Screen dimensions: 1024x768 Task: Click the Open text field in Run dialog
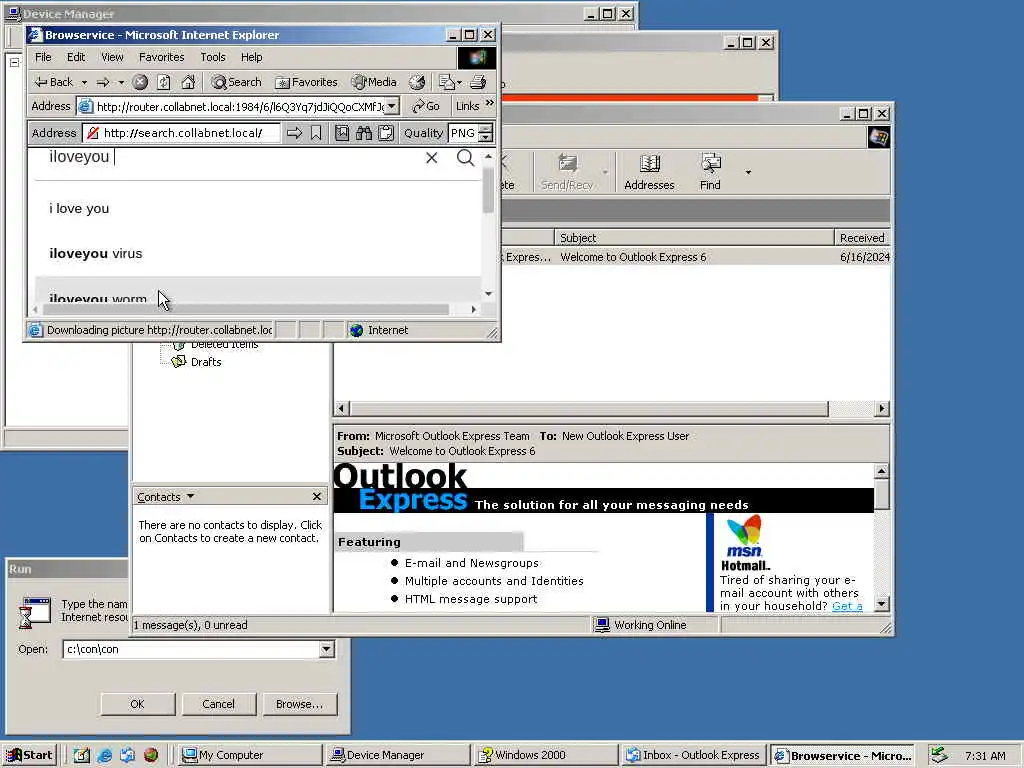pos(191,649)
